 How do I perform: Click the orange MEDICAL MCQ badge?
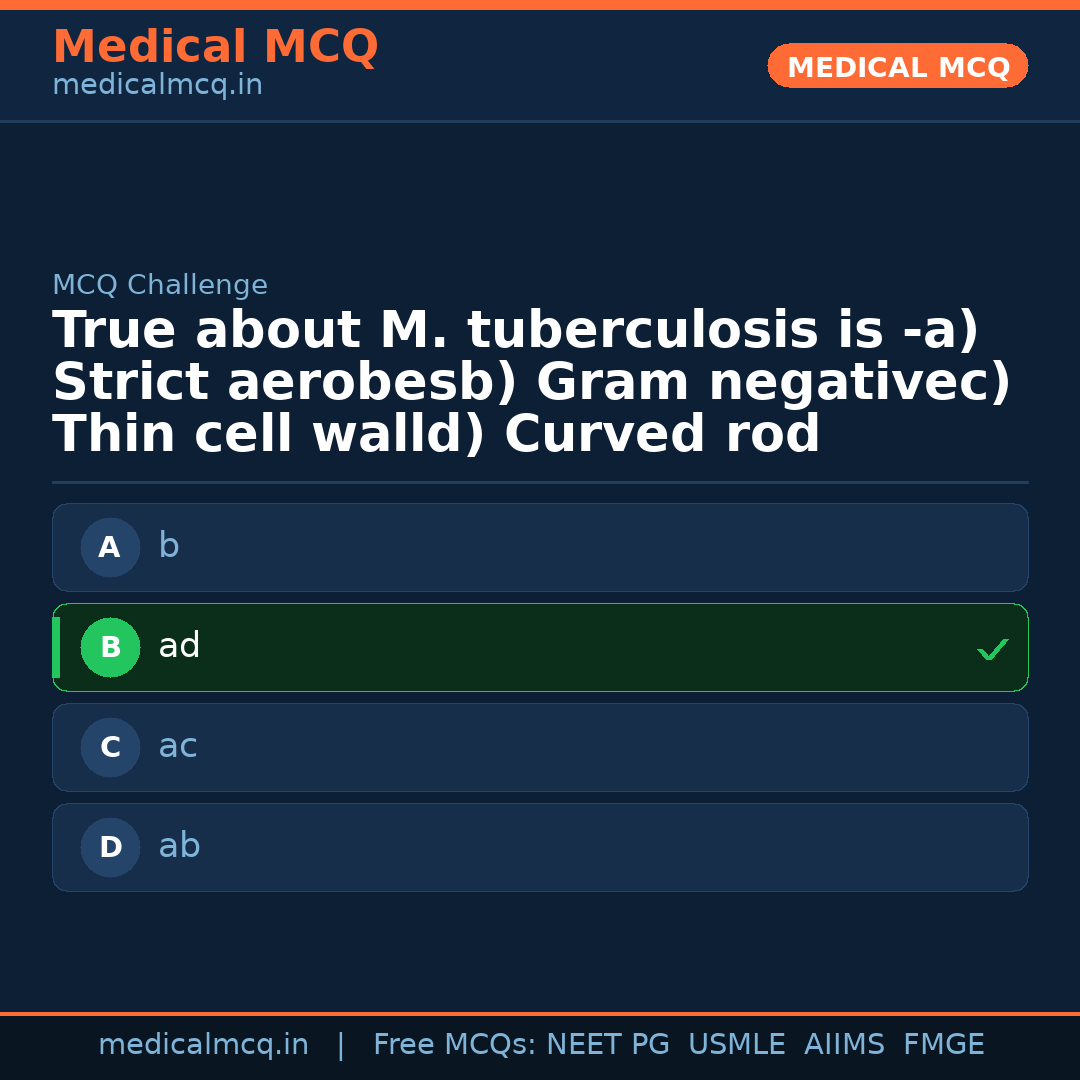click(x=897, y=66)
